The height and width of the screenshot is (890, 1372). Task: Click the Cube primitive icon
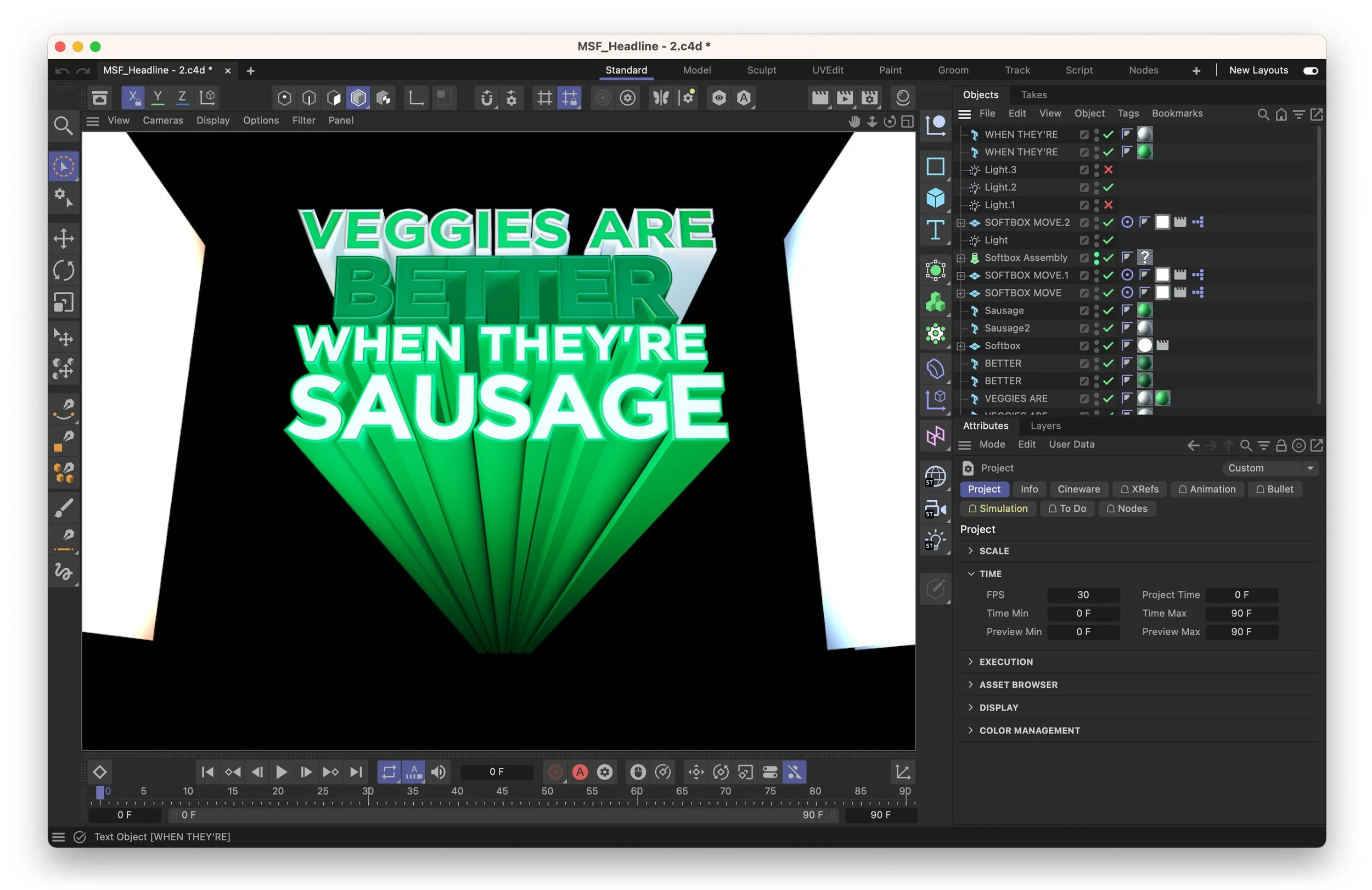(x=935, y=198)
